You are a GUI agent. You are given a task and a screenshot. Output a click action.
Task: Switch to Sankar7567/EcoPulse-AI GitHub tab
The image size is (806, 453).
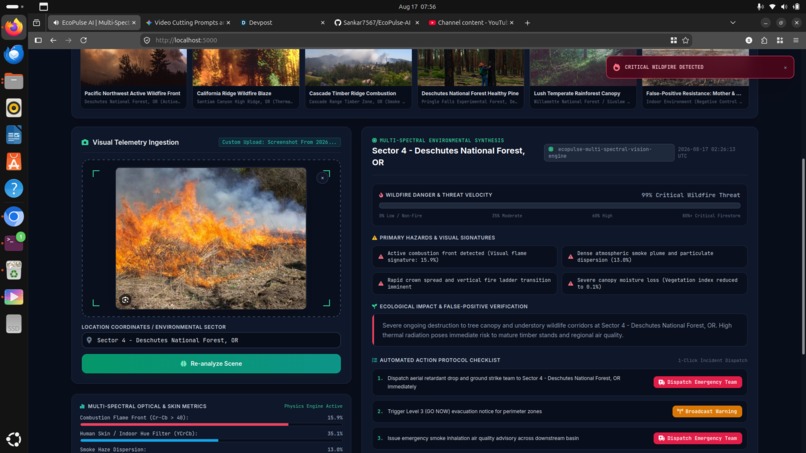376,23
